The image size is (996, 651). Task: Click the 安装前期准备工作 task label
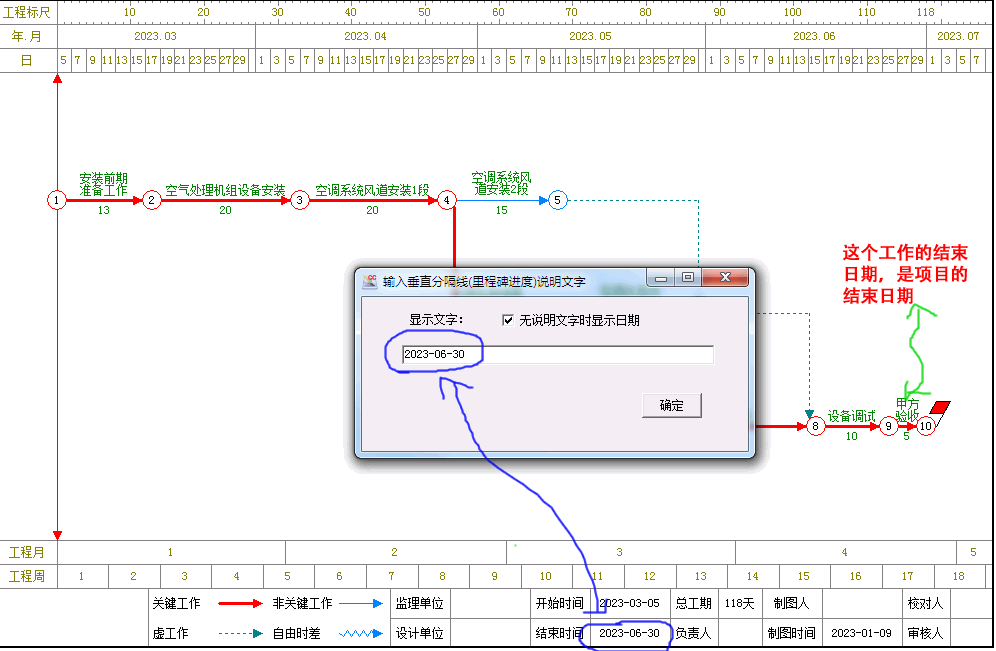coord(104,184)
